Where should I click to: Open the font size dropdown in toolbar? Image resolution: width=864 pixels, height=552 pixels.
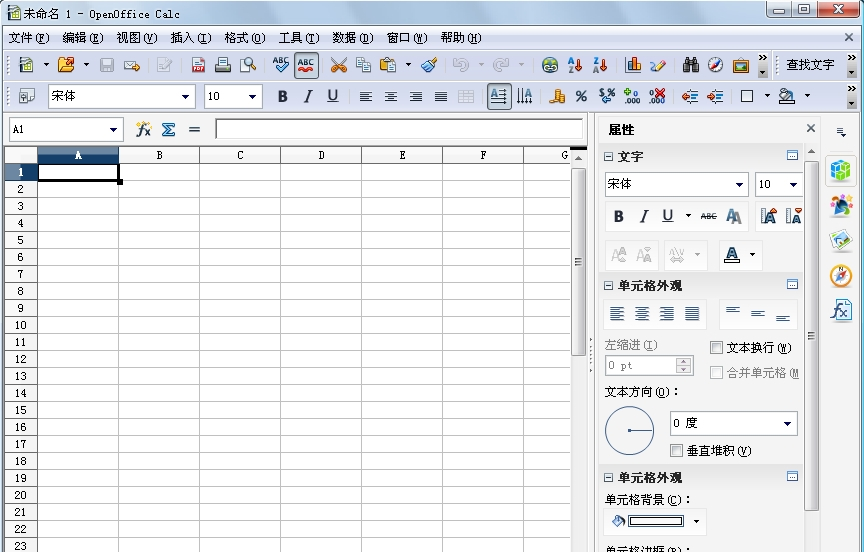coord(252,97)
